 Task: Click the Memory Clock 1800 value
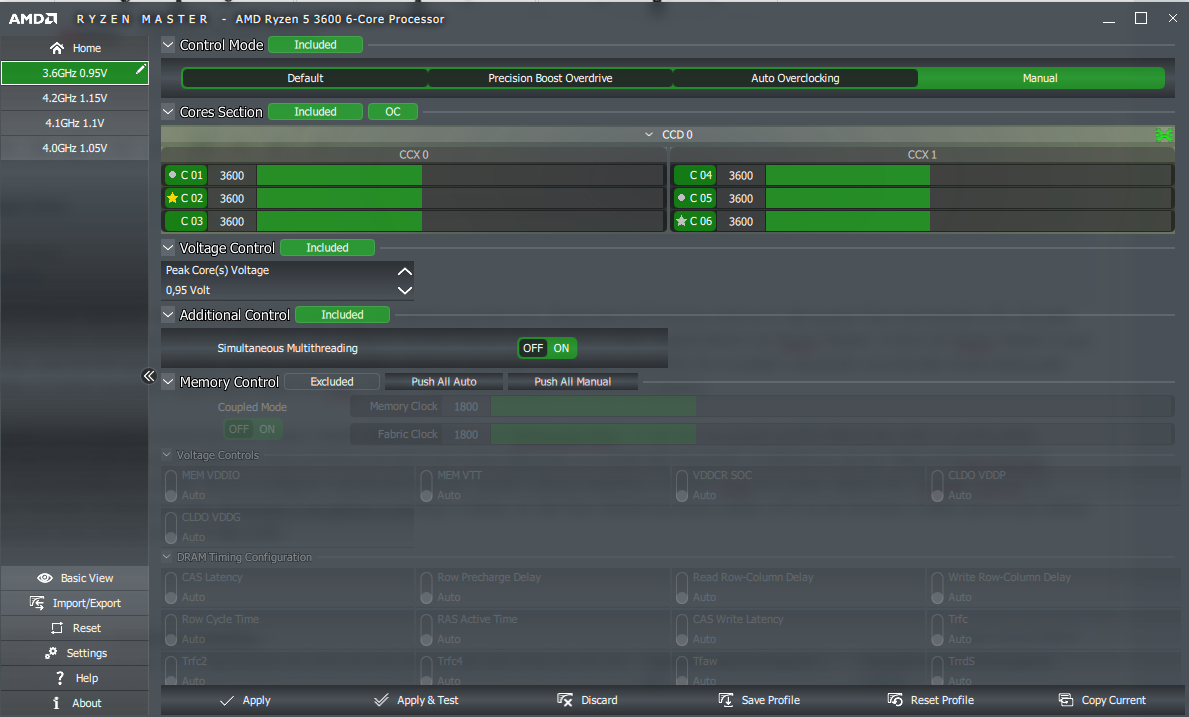466,406
